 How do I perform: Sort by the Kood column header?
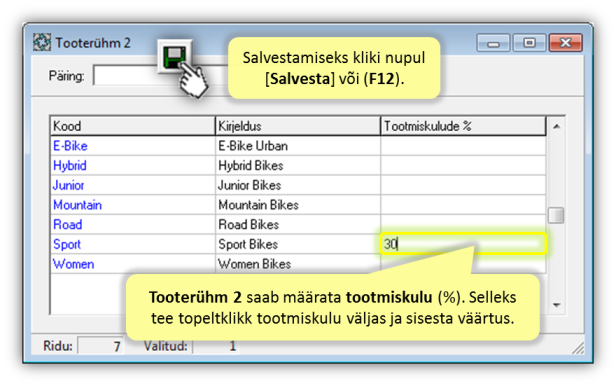pyautogui.click(x=133, y=126)
